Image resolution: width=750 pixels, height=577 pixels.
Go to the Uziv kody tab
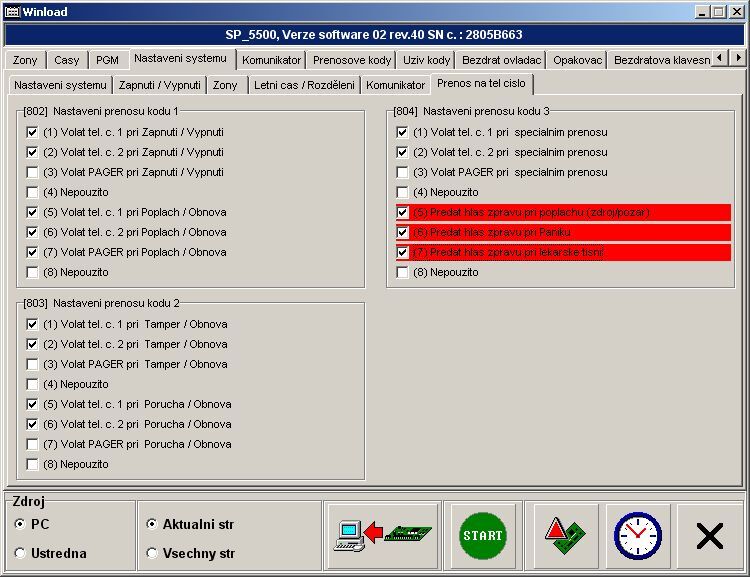click(426, 60)
